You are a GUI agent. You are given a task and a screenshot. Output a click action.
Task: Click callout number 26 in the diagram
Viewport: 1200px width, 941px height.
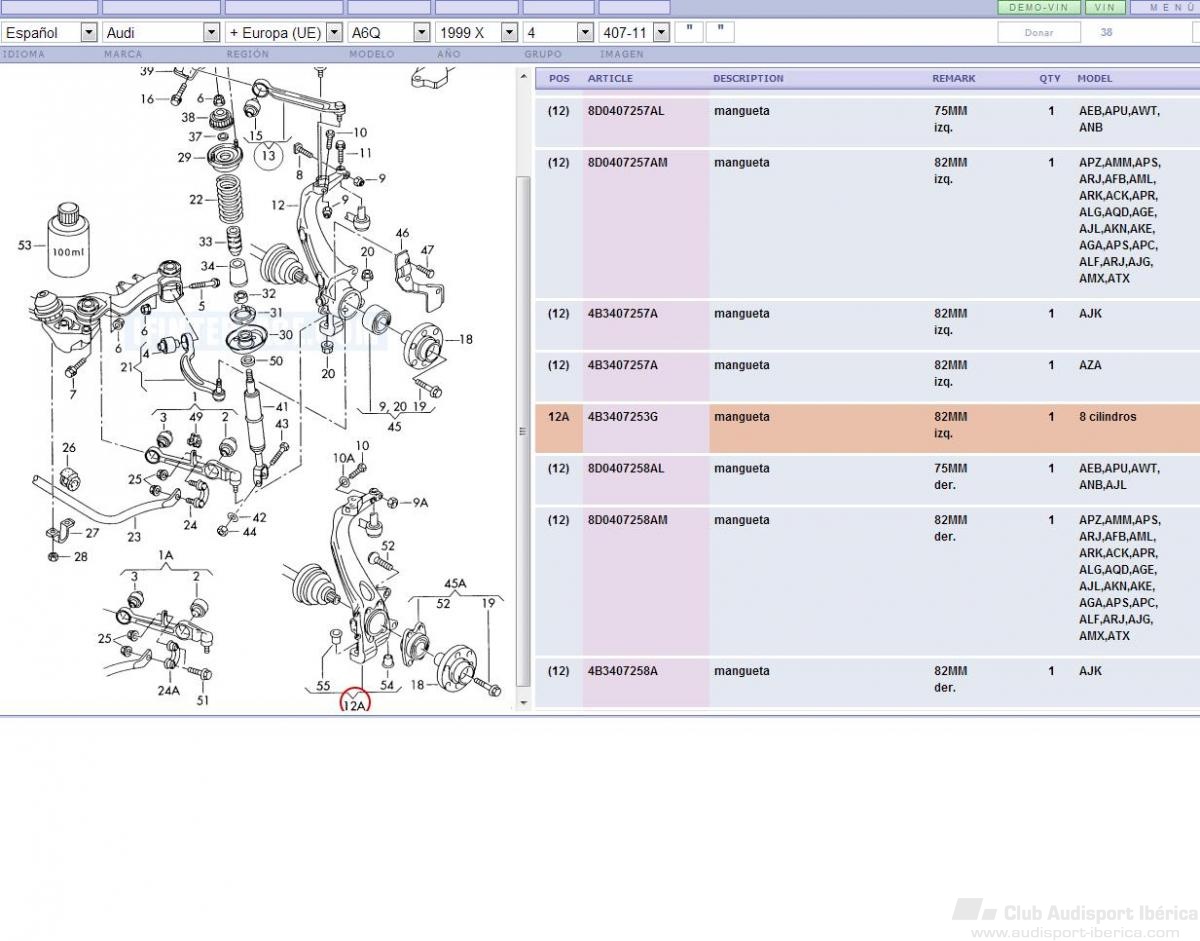tap(69, 447)
